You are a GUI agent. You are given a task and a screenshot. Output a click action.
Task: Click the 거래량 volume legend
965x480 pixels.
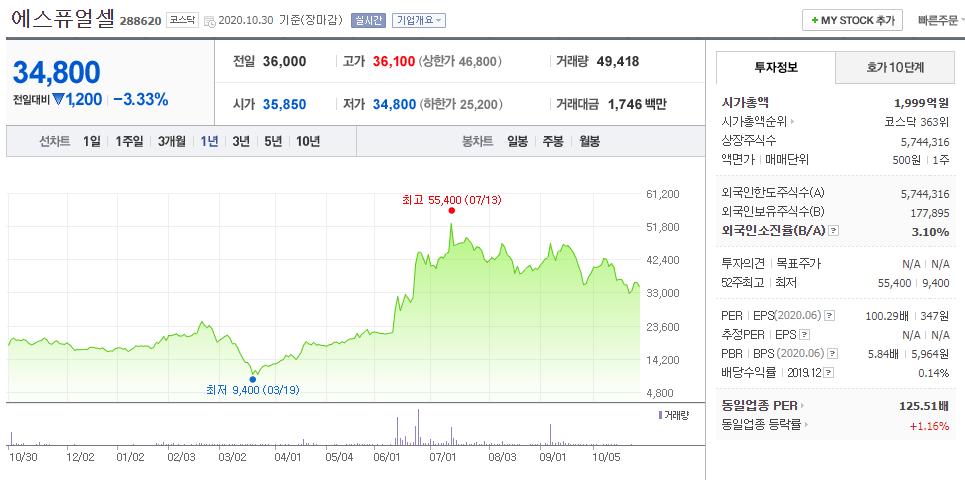(x=674, y=415)
